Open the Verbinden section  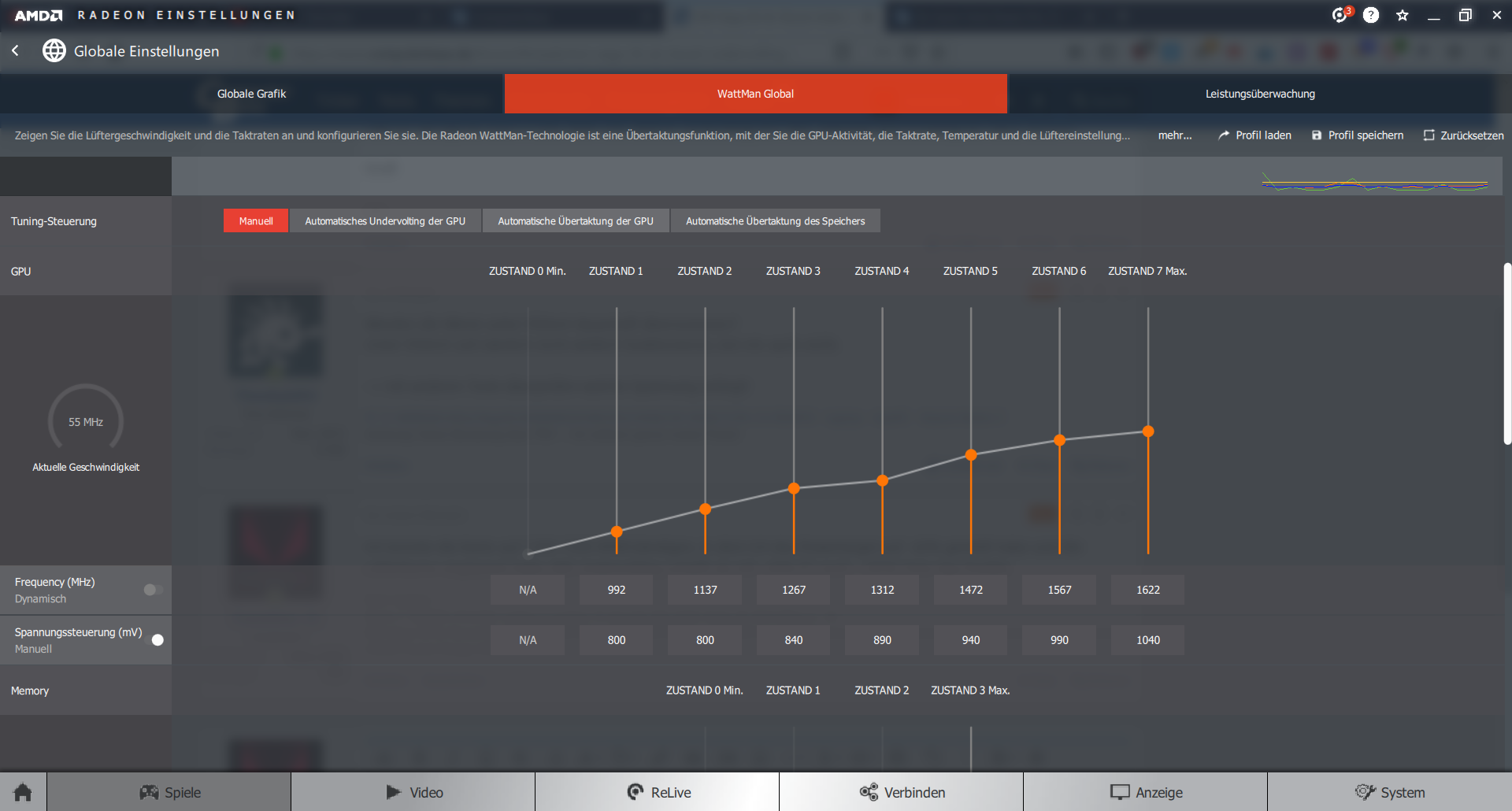(x=902, y=792)
